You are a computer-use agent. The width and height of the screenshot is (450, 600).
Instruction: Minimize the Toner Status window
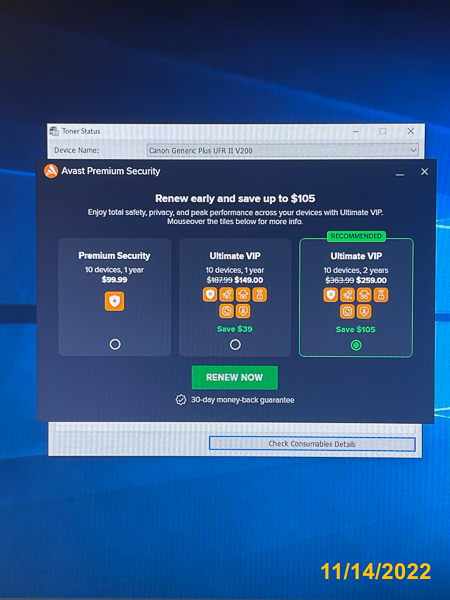pyautogui.click(x=355, y=131)
